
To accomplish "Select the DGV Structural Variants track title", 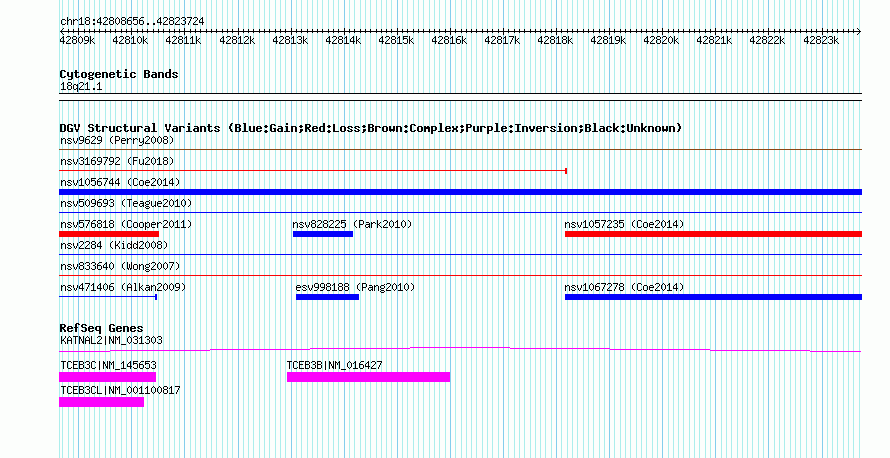I will click(371, 128).
